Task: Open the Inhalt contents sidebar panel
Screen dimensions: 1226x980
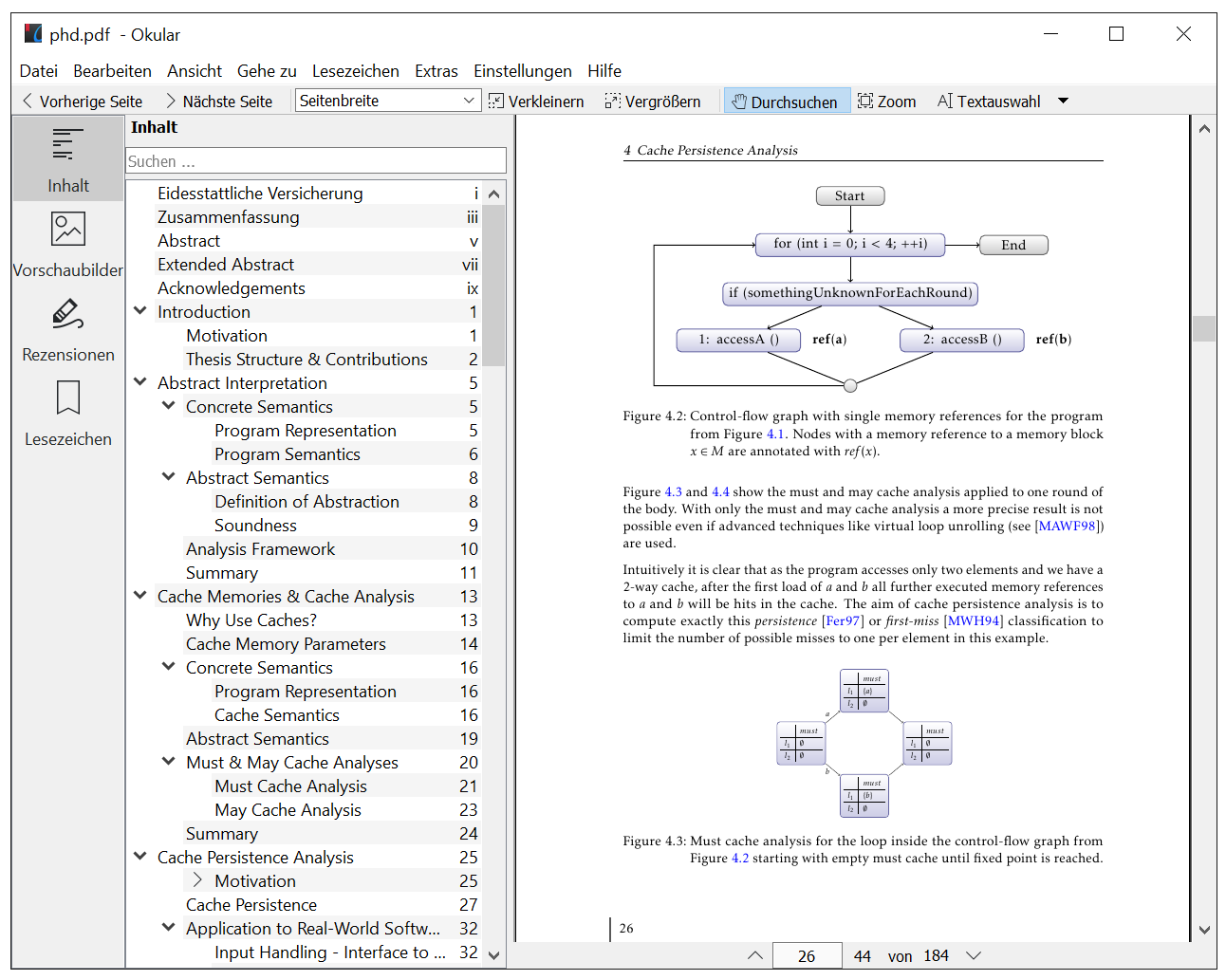Action: click(x=68, y=158)
